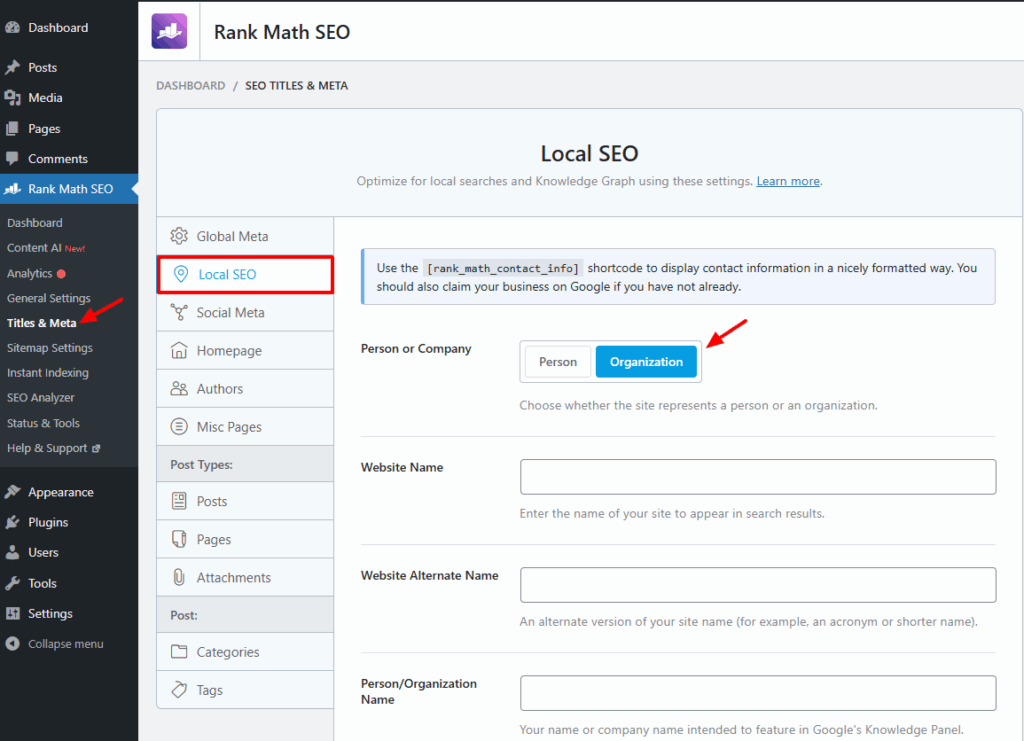Screen dimensions: 1024x741
Task: Click the Tags label icon
Action: (179, 689)
